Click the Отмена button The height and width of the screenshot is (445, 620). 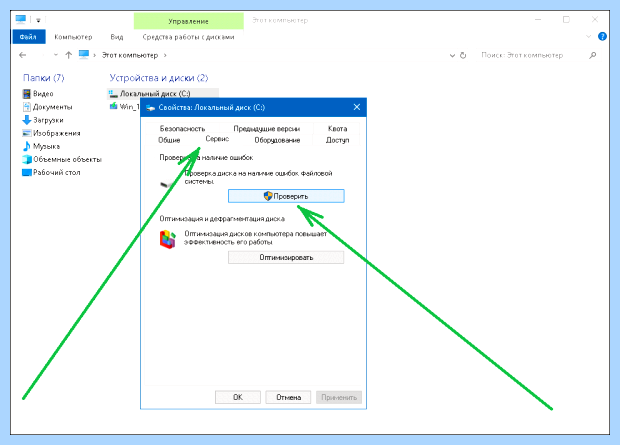pyautogui.click(x=288, y=397)
